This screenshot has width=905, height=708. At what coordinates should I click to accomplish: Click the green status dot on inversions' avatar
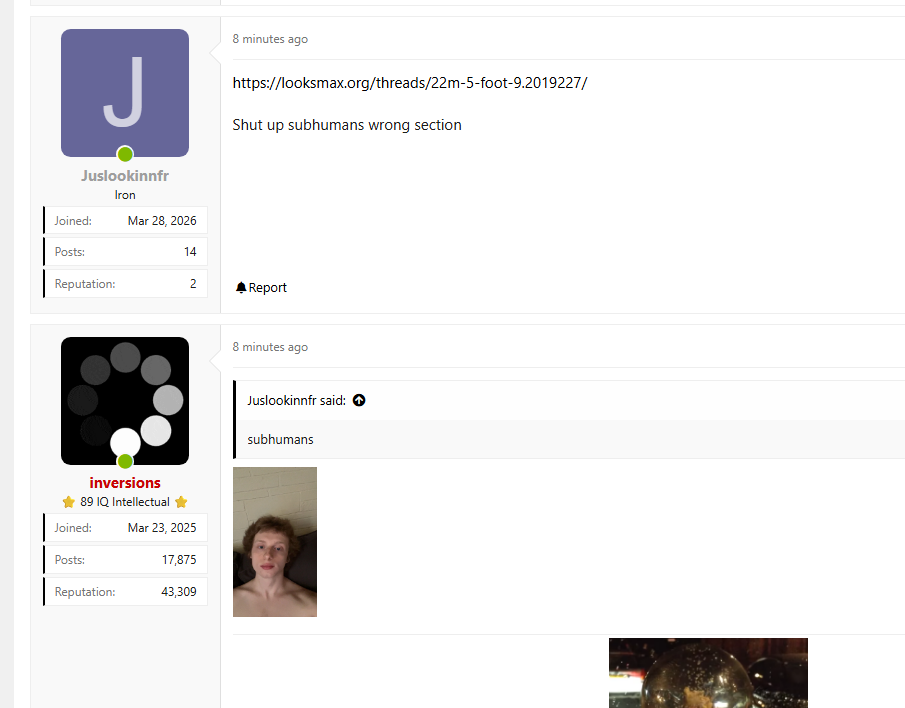pos(125,461)
